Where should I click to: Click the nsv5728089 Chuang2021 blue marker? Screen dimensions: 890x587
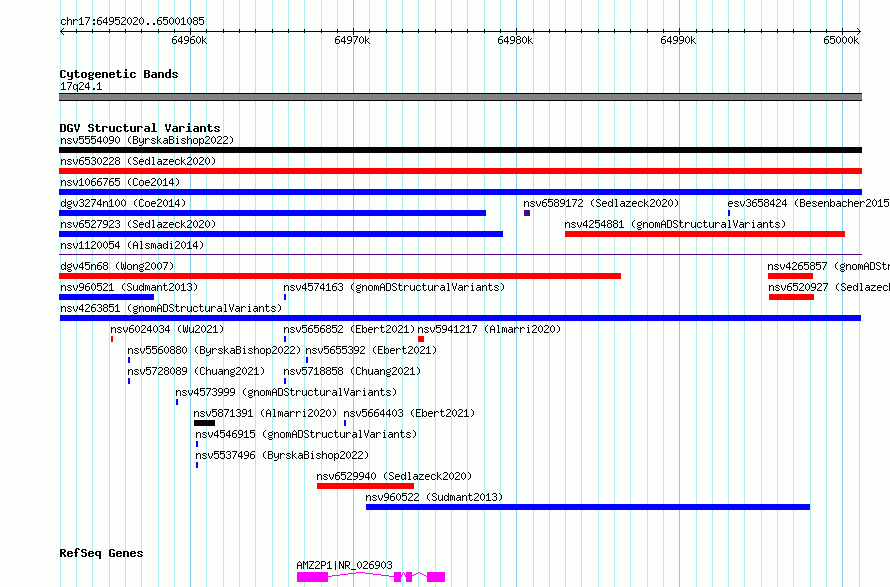pyautogui.click(x=129, y=381)
